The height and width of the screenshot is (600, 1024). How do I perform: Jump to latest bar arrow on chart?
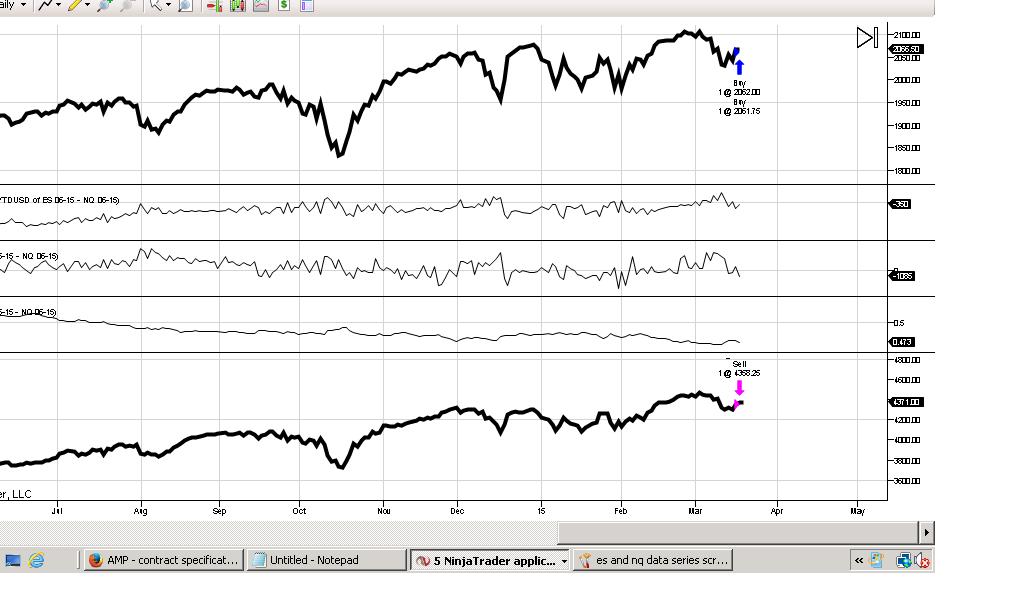click(x=867, y=37)
